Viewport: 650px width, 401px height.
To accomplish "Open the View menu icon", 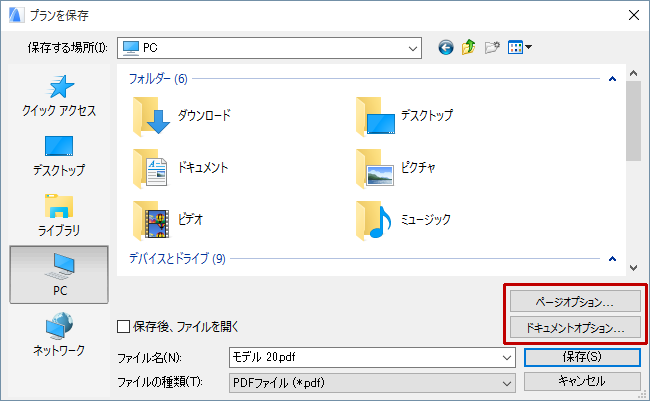I will [x=519, y=47].
